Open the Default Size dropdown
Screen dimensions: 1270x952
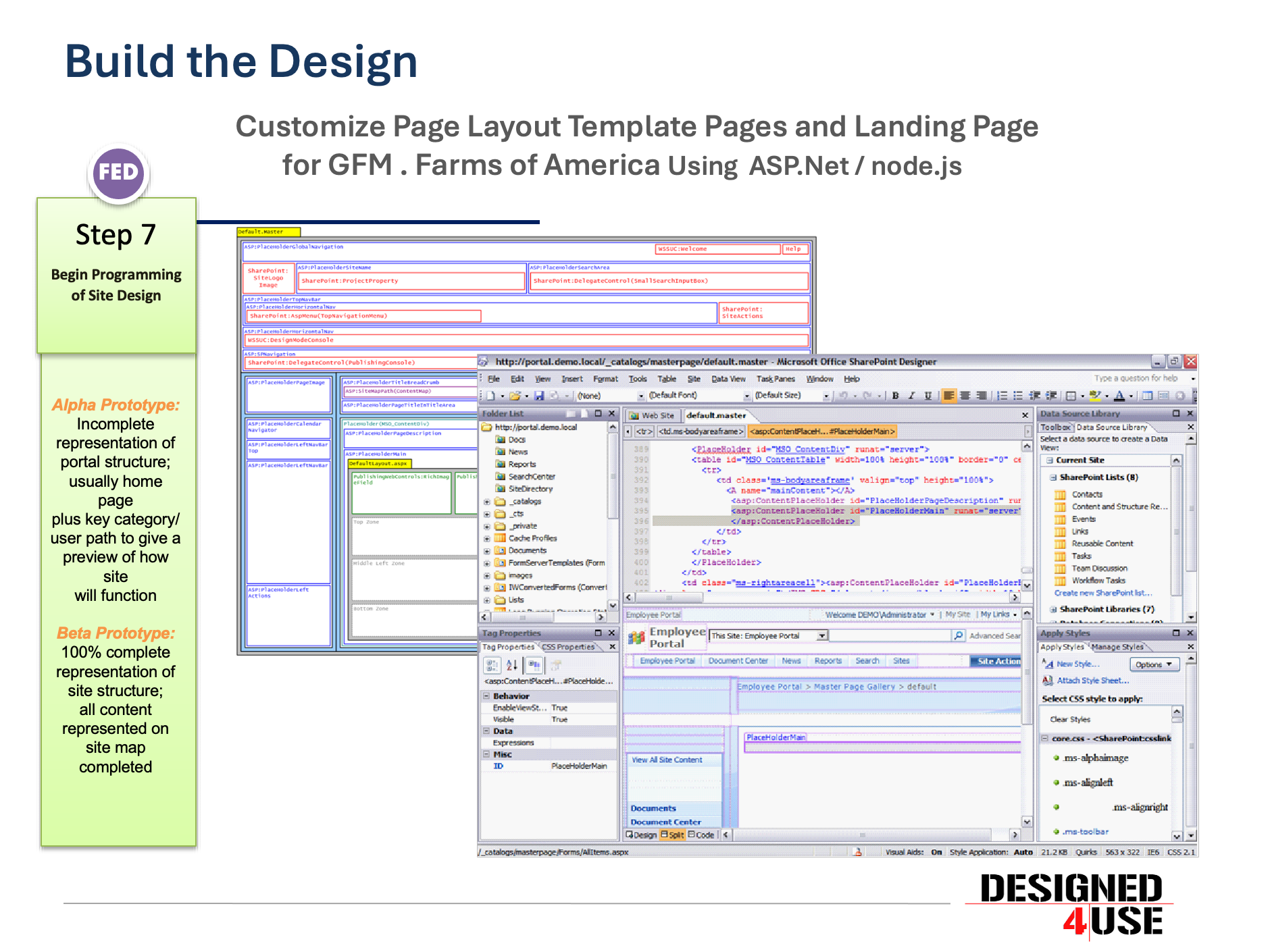(826, 396)
